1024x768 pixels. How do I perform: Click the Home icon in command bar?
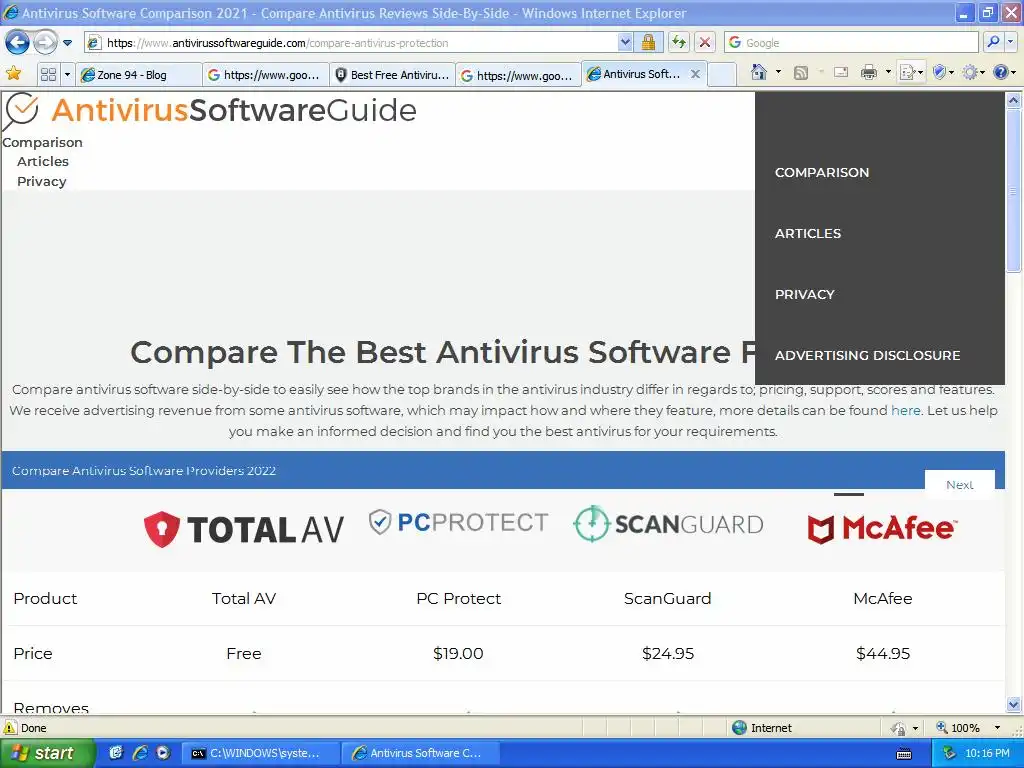pos(759,72)
